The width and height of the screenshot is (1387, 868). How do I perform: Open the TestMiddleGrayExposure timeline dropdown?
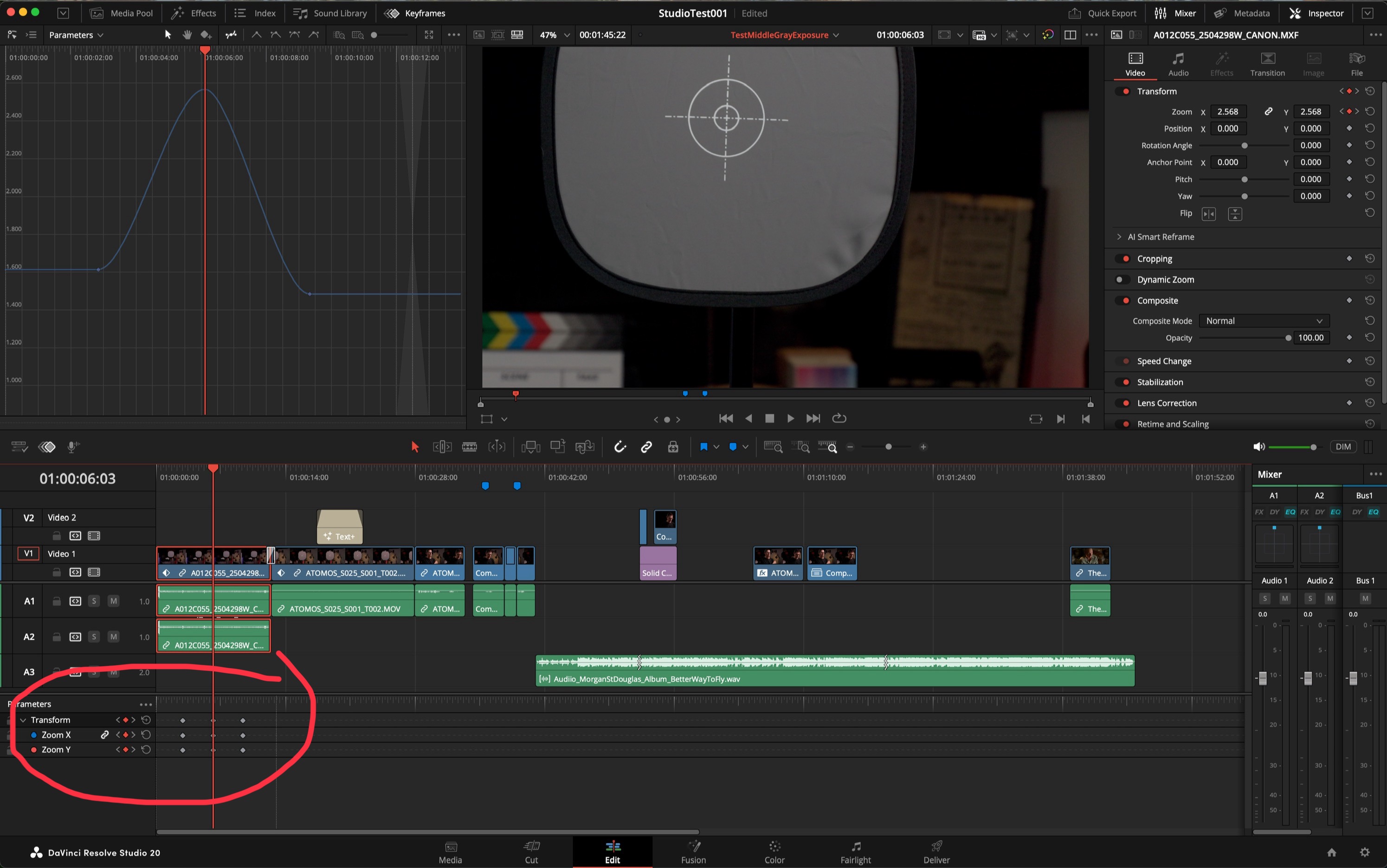coord(784,35)
